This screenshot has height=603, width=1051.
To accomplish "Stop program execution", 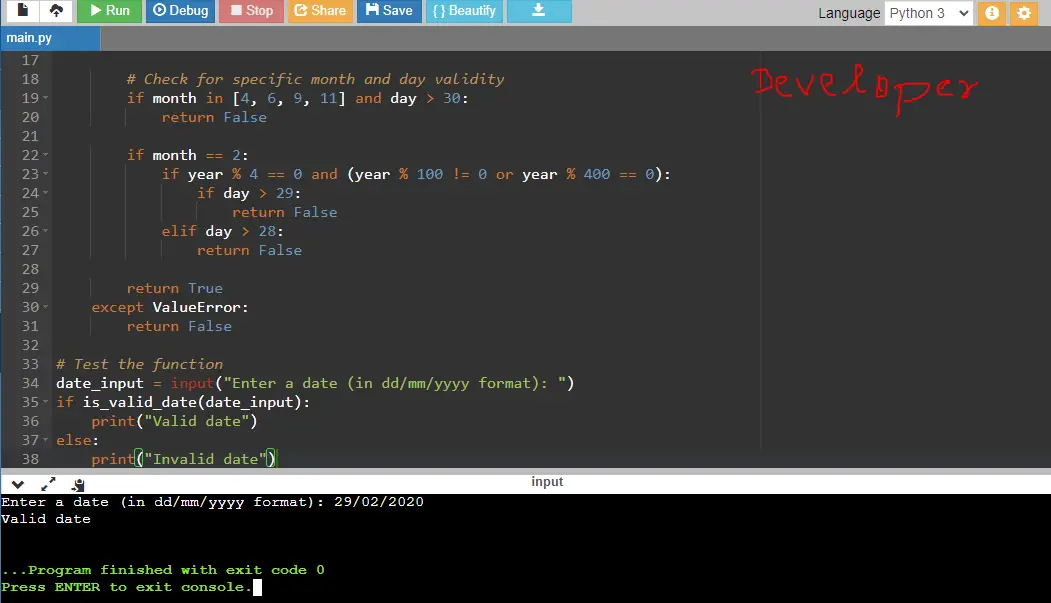I will [251, 11].
